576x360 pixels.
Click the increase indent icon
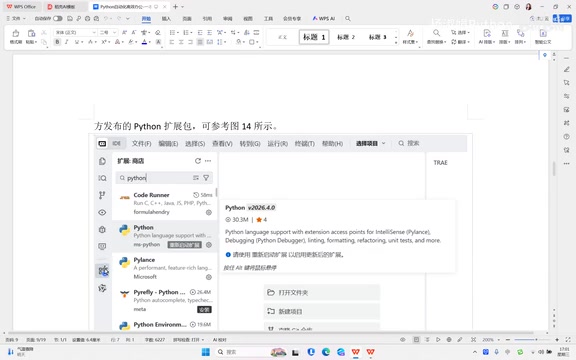tap(209, 32)
